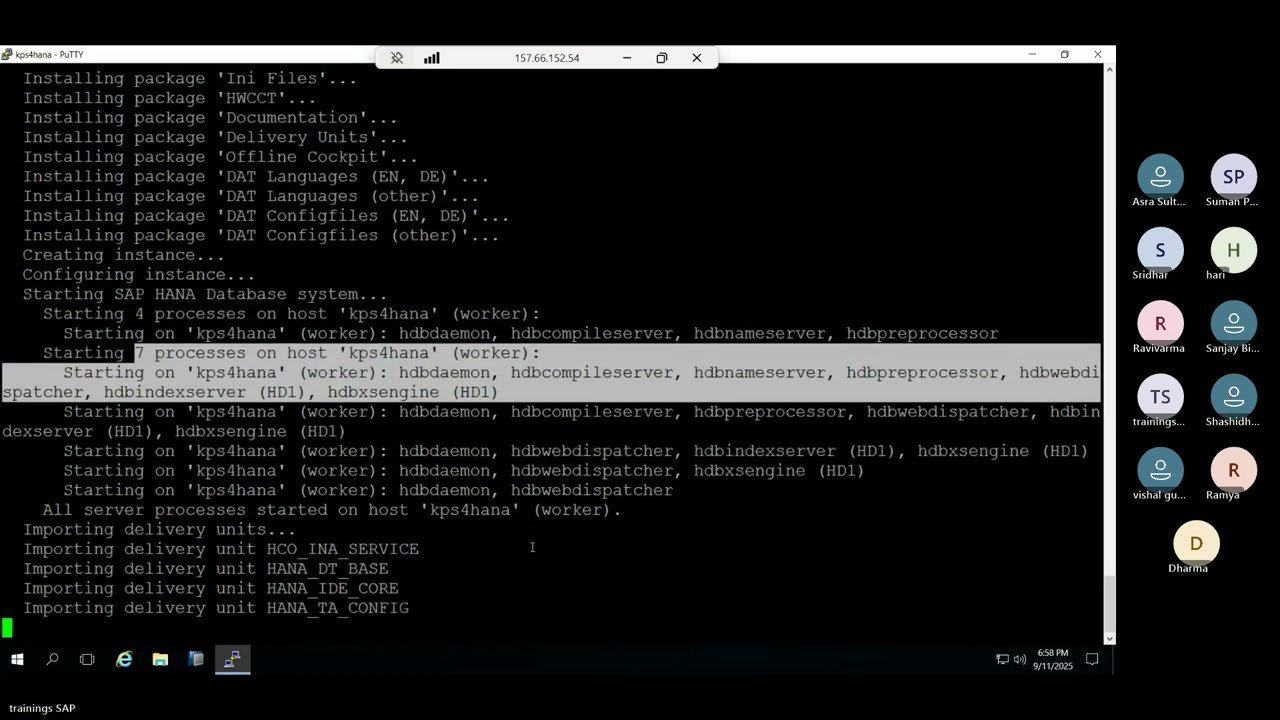Click the 'Creating instance...' terminal line
This screenshot has height=720, width=1280.
[124, 255]
